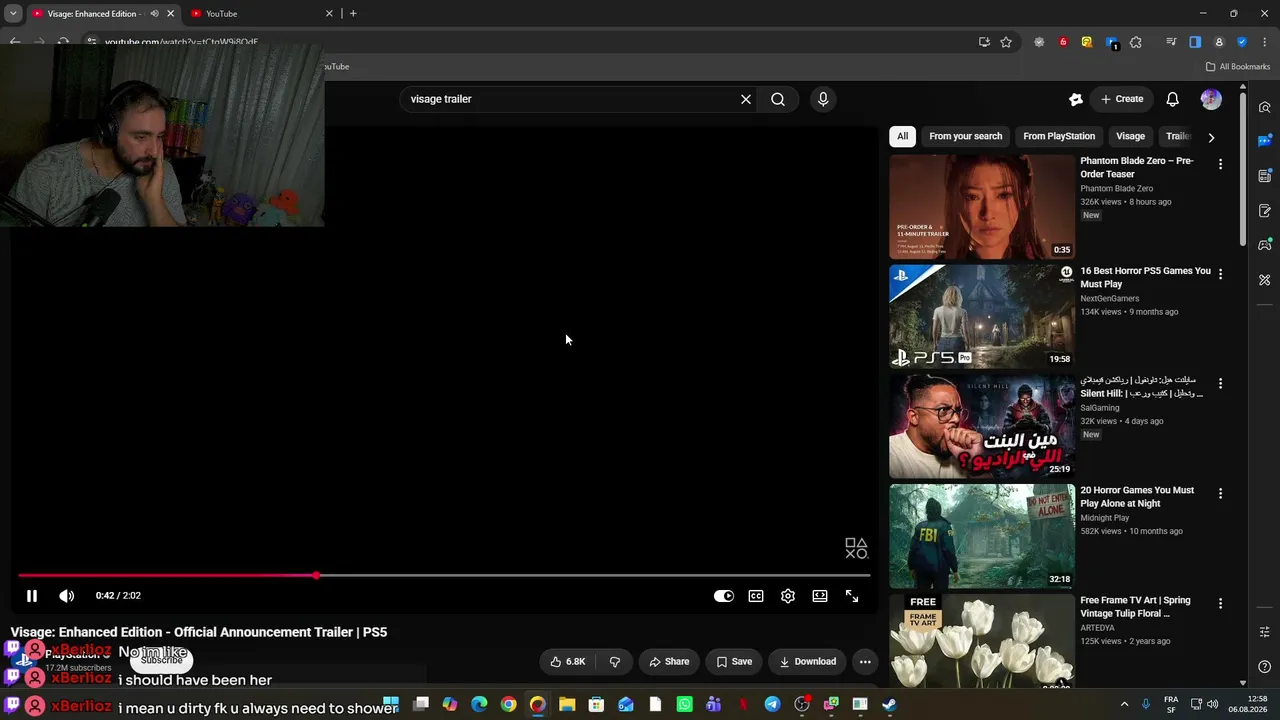Open 'Free Frame TV Art' video title

pyautogui.click(x=1135, y=607)
